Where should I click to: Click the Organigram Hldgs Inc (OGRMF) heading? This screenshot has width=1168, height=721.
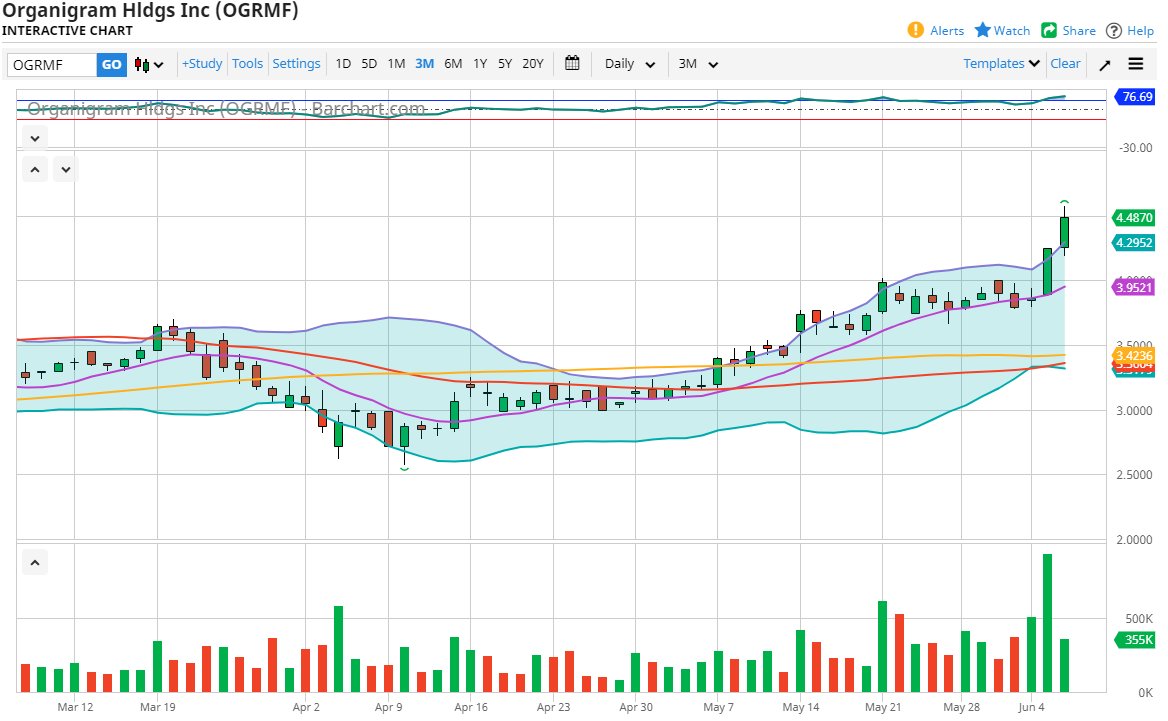(150, 11)
